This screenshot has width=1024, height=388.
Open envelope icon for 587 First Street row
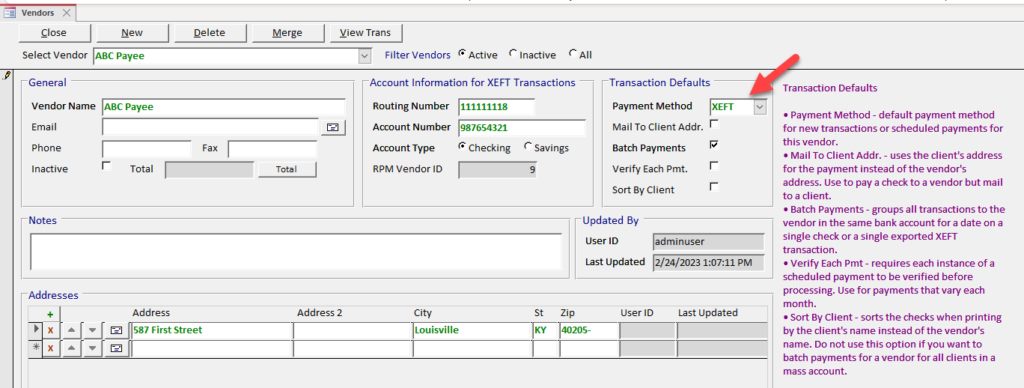(117, 331)
